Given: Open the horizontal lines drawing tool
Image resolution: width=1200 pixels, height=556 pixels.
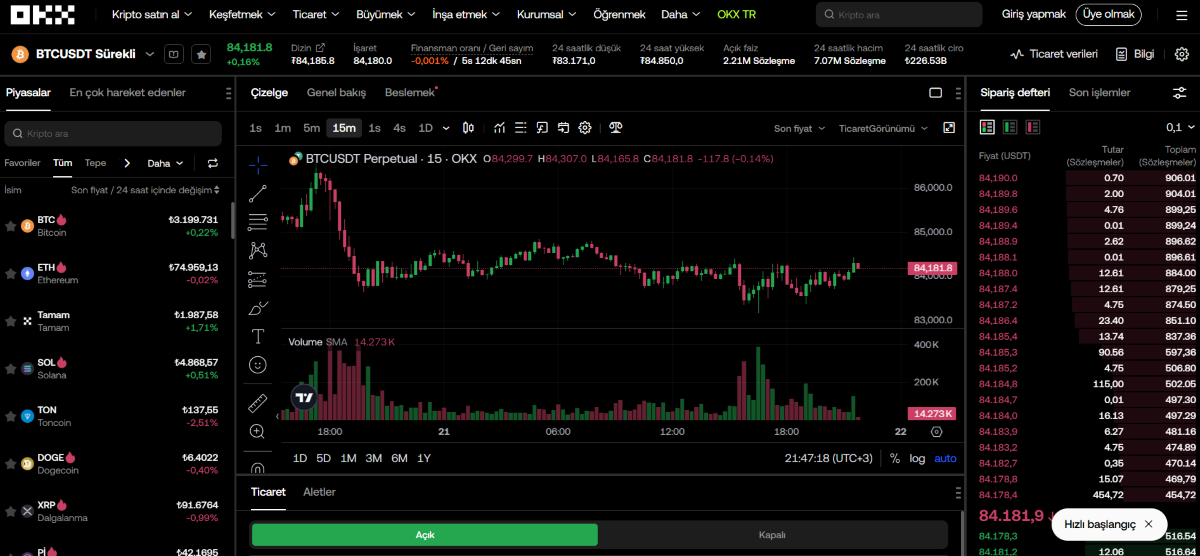Looking at the screenshot, I should point(257,222).
